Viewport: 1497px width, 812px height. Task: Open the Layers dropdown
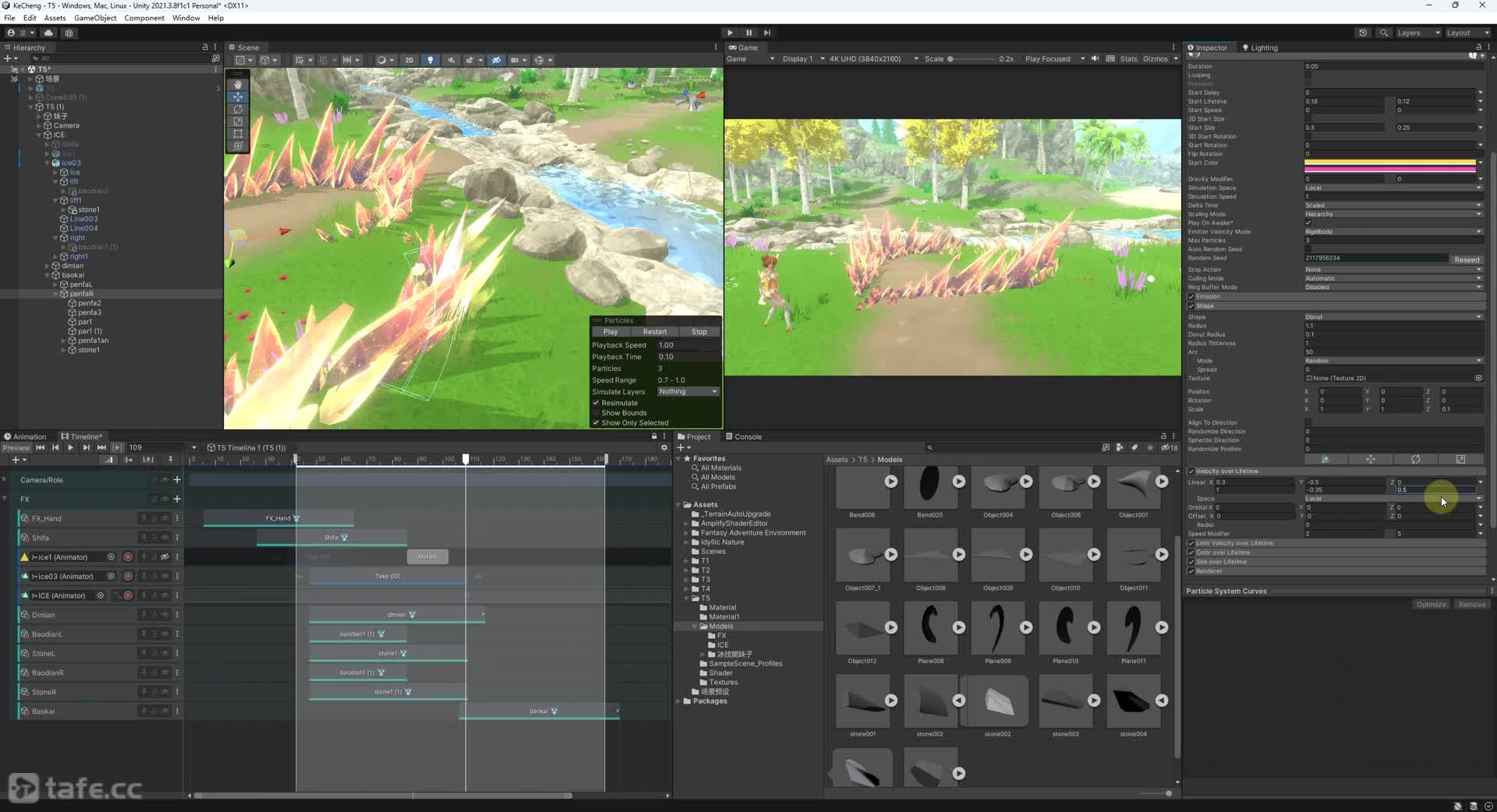[x=1417, y=33]
